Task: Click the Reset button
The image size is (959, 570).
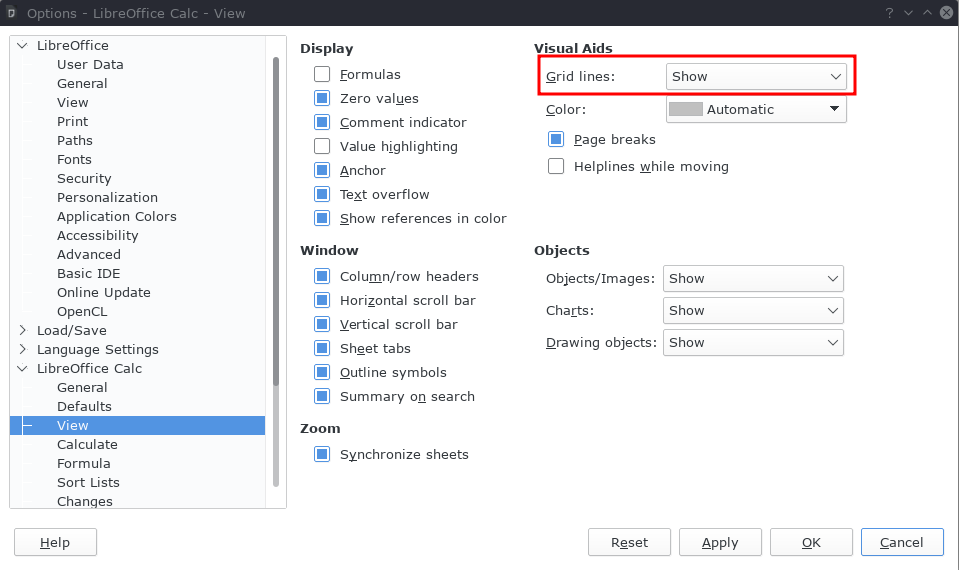Action: (629, 542)
